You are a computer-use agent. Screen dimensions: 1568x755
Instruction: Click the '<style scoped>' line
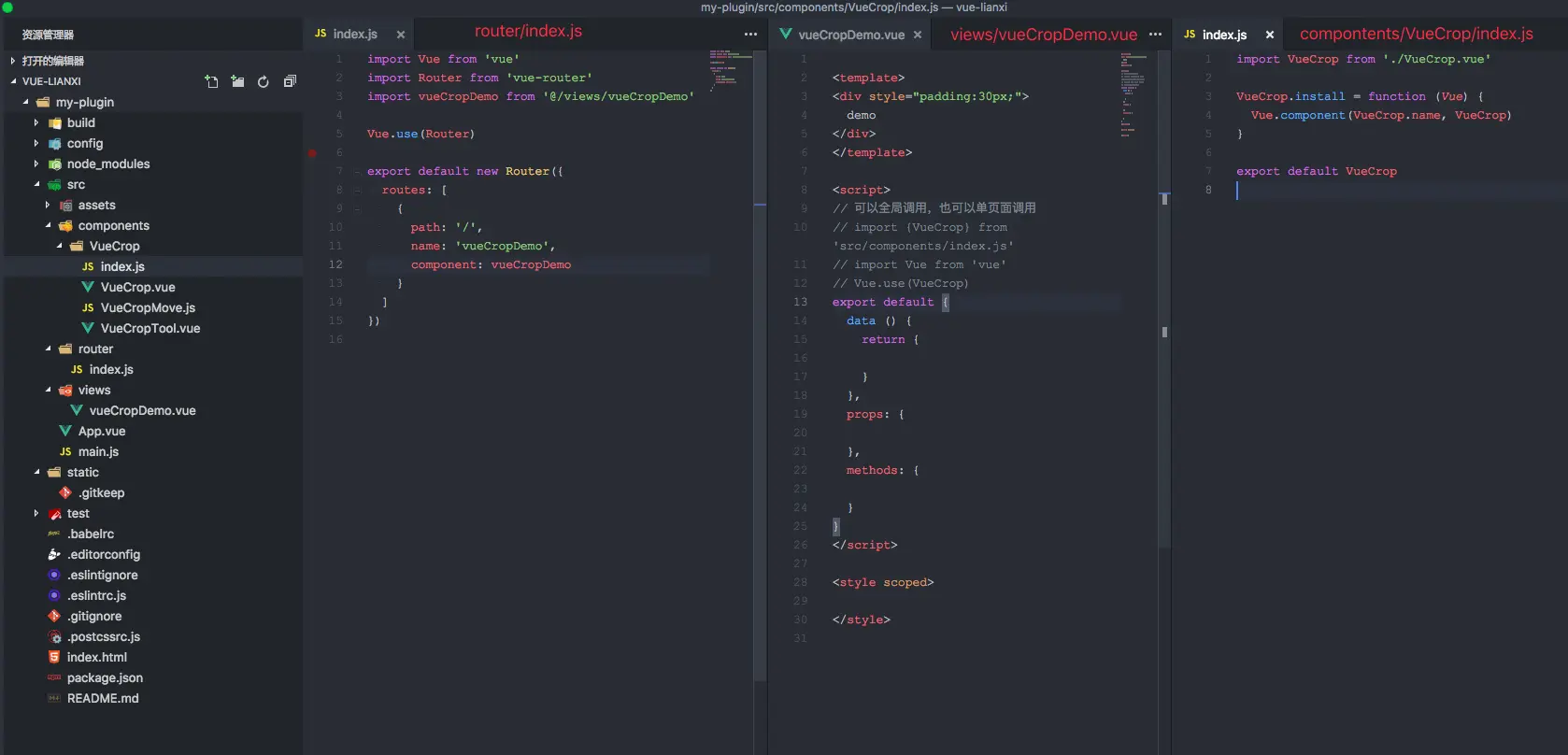(x=883, y=582)
